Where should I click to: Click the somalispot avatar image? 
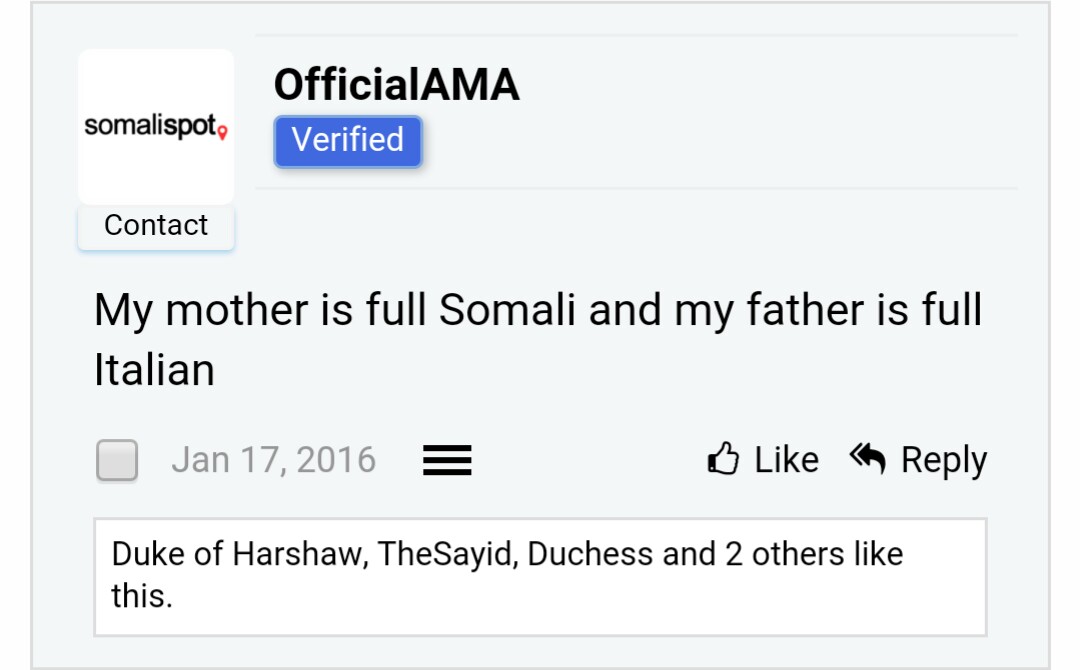click(156, 127)
